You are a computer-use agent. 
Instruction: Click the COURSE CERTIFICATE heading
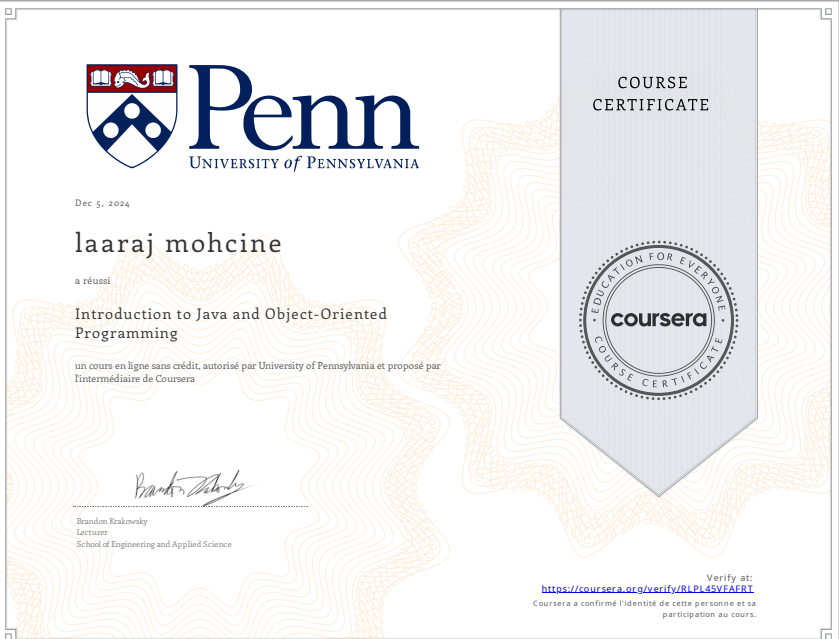652,93
